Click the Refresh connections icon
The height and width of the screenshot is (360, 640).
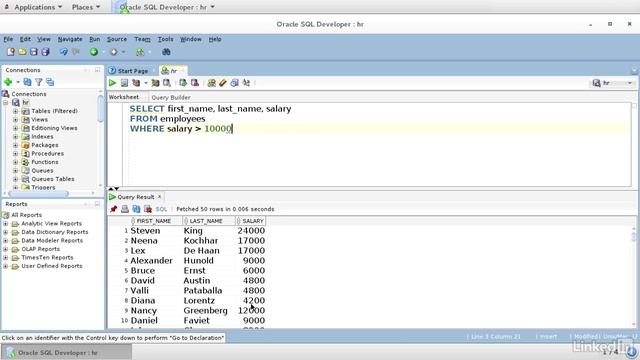27,82
